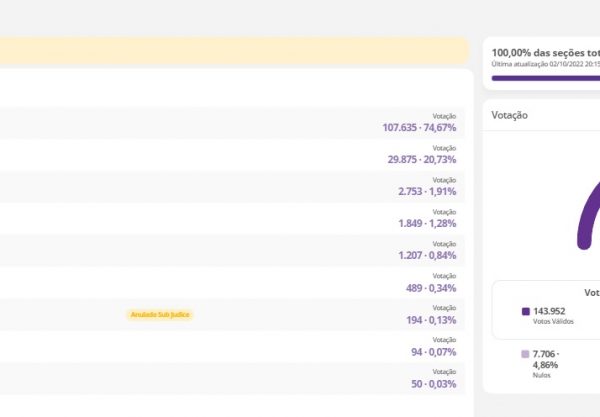Click the Votação panel heading

(x=509, y=115)
